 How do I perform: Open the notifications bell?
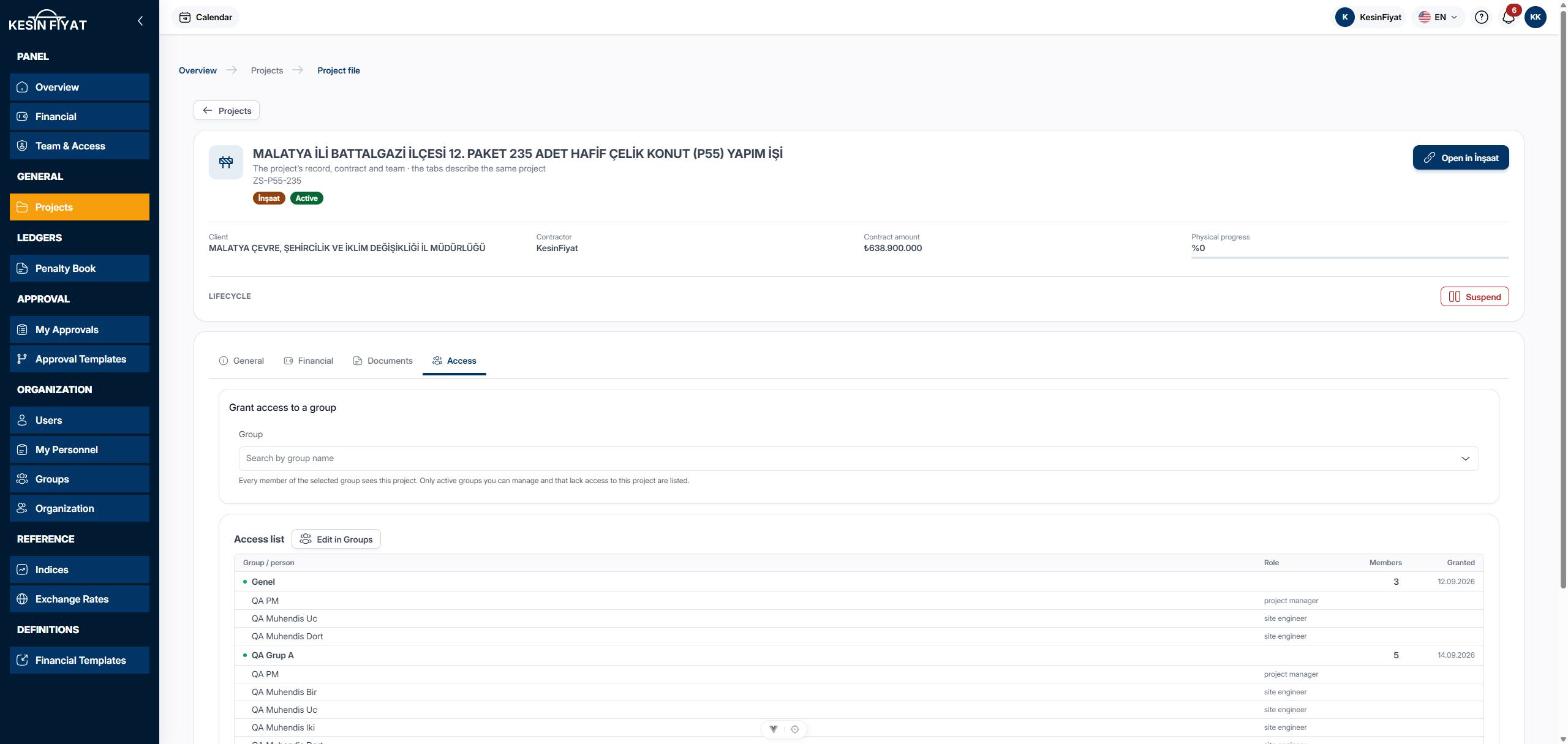point(1508,17)
